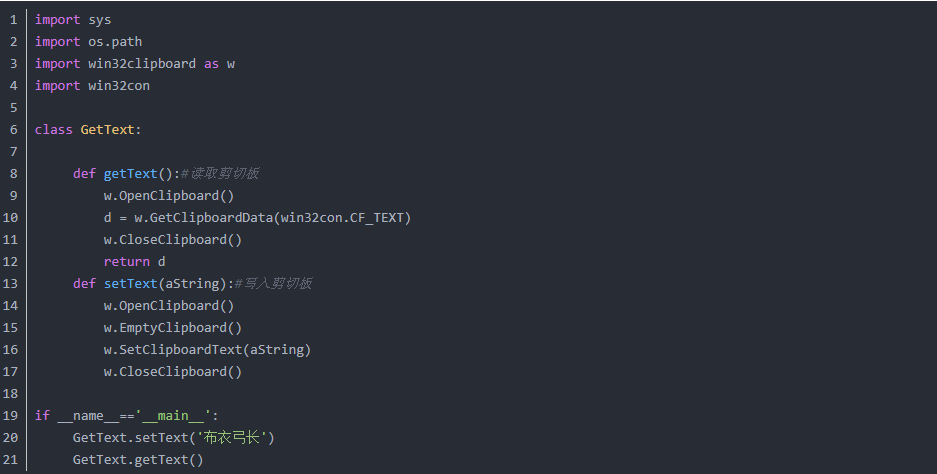Screen dimensions: 937x474
Task: Click GetText.getText() on the last line
Action: click(x=138, y=460)
